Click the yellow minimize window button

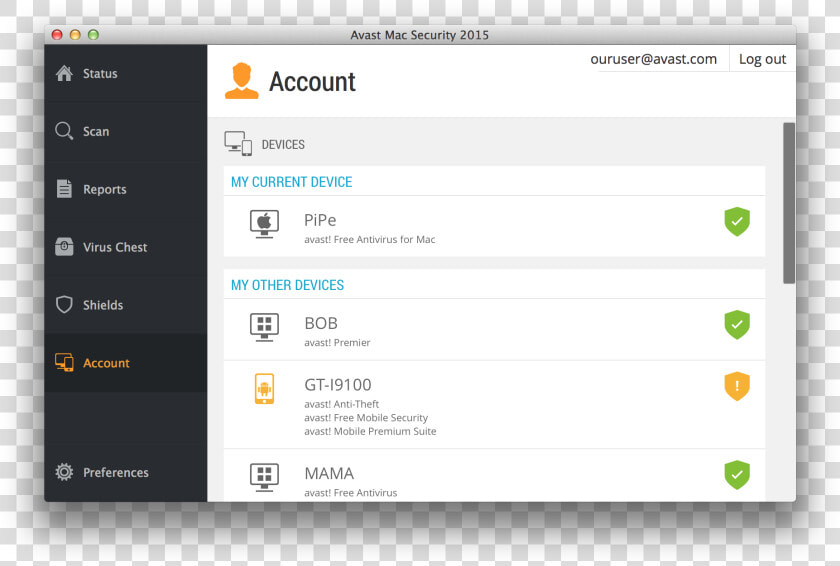pyautogui.click(x=75, y=35)
